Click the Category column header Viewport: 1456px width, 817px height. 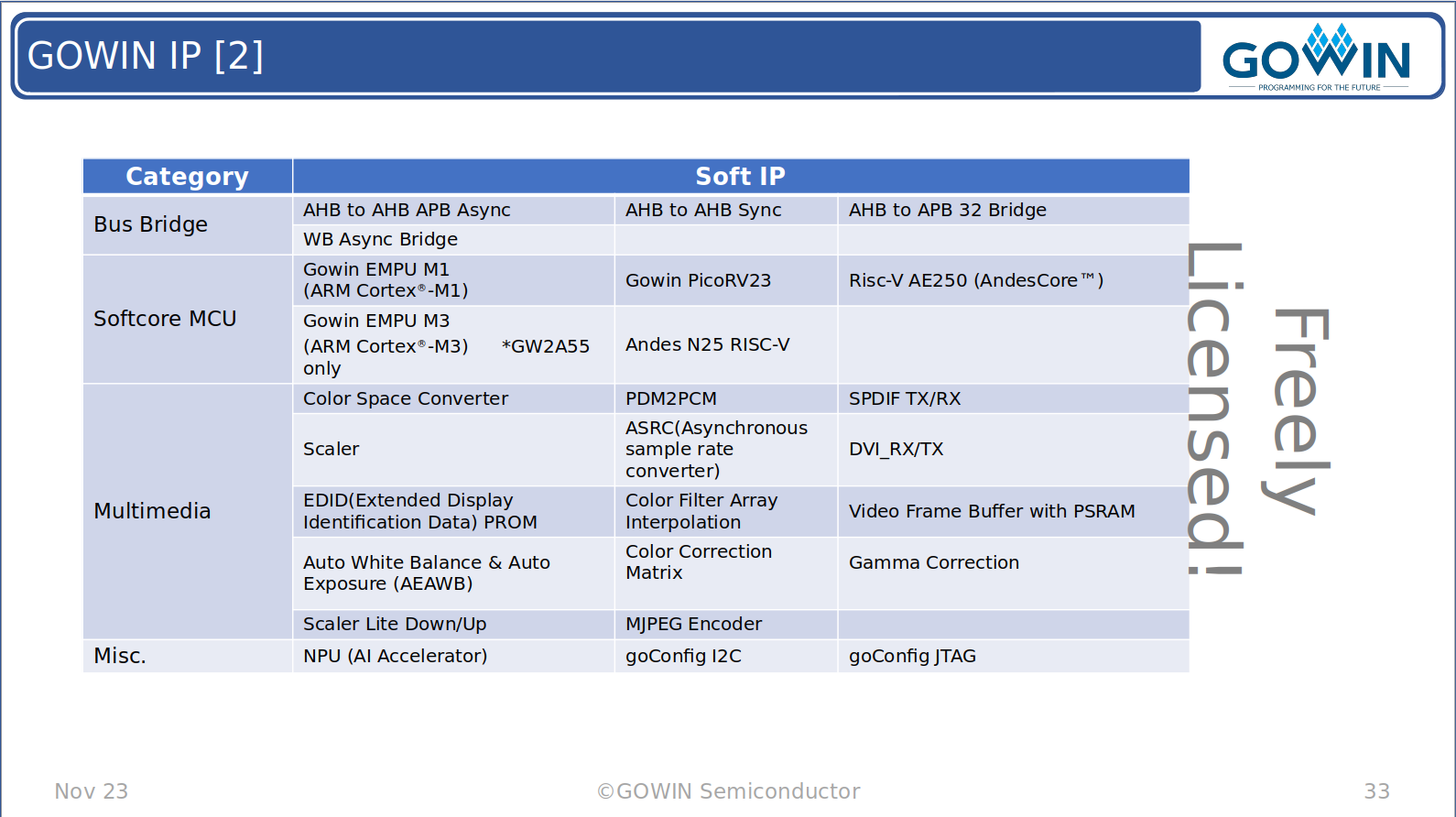click(188, 176)
